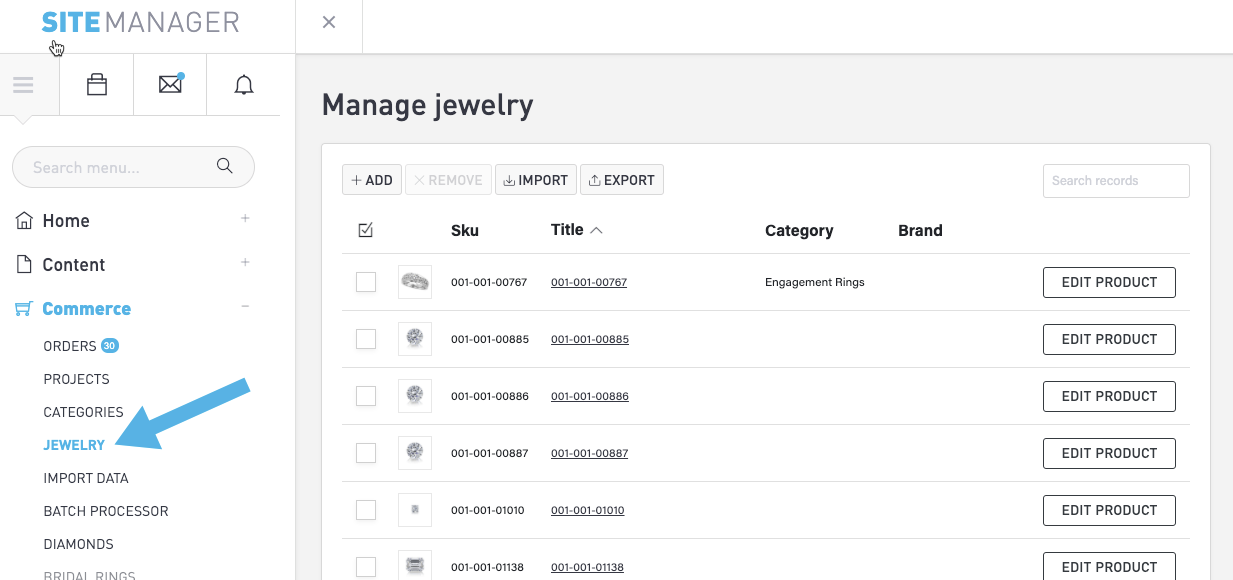The height and width of the screenshot is (580, 1233).
Task: Select checkbox for row 001-001-00886
Action: pyautogui.click(x=366, y=396)
